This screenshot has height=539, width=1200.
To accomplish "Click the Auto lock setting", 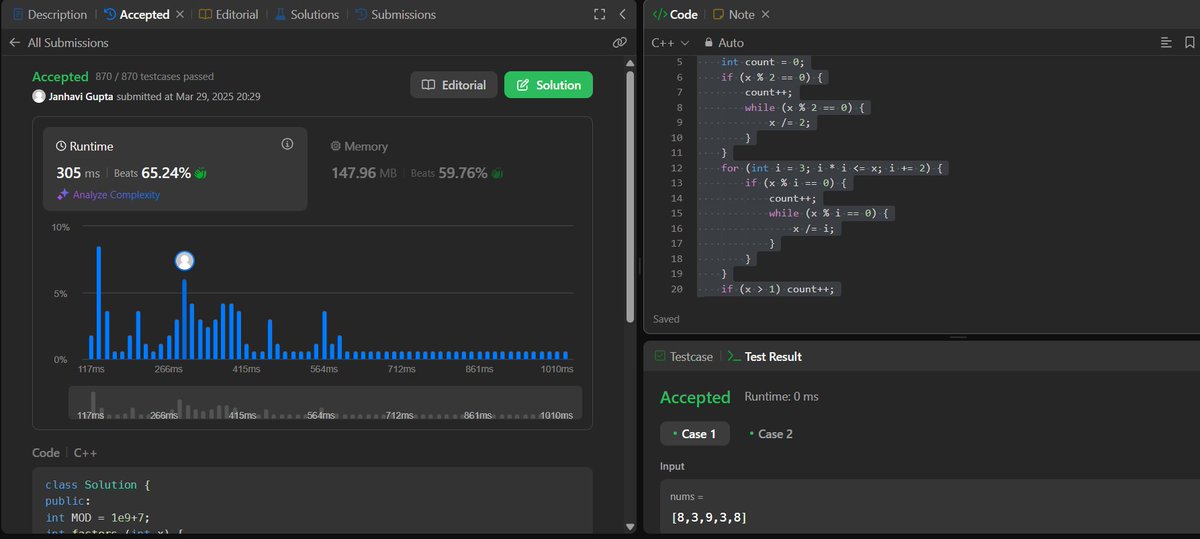I will click(724, 43).
